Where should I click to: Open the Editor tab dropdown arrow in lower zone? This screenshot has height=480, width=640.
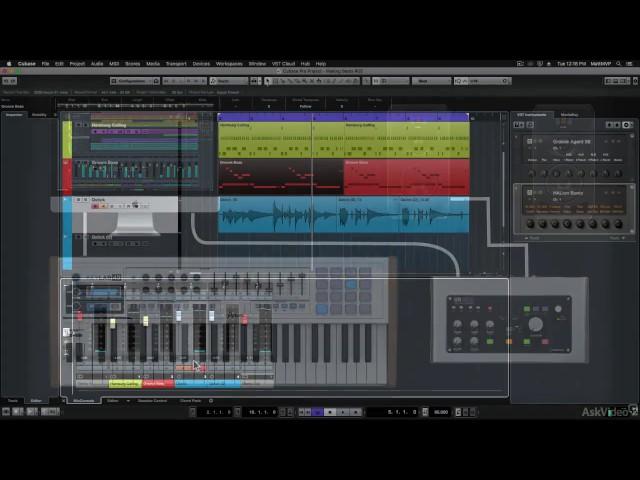pyautogui.click(x=128, y=401)
